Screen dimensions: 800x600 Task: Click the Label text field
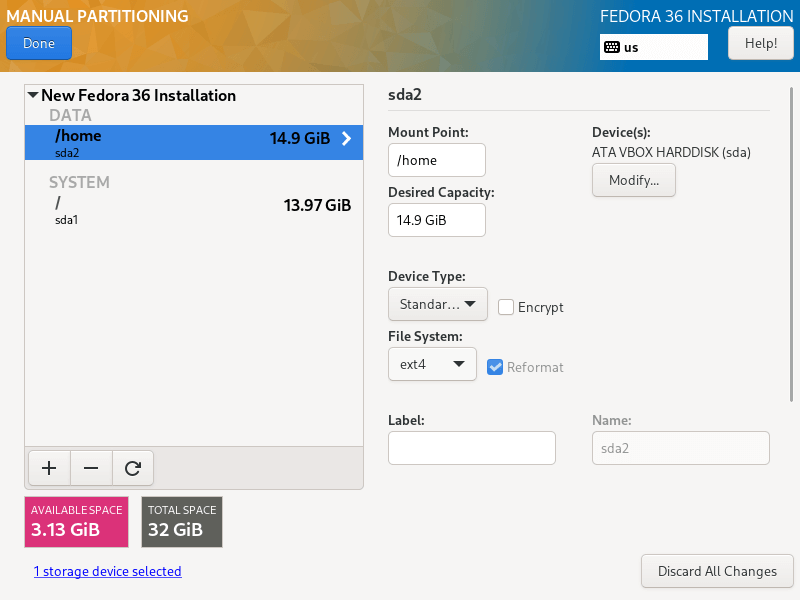pyautogui.click(x=471, y=448)
